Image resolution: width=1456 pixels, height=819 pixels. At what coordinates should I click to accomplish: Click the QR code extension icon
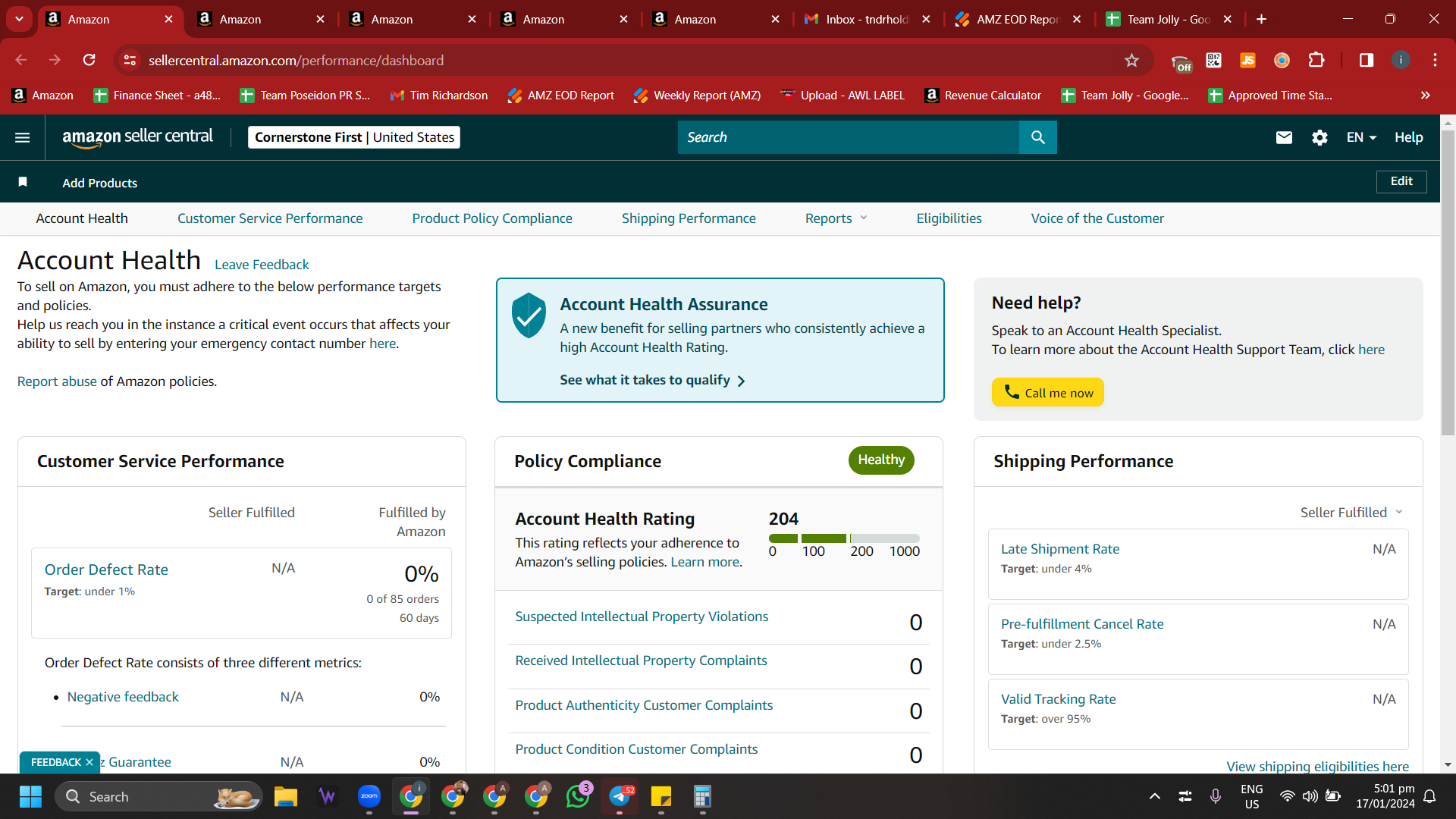(x=1213, y=60)
